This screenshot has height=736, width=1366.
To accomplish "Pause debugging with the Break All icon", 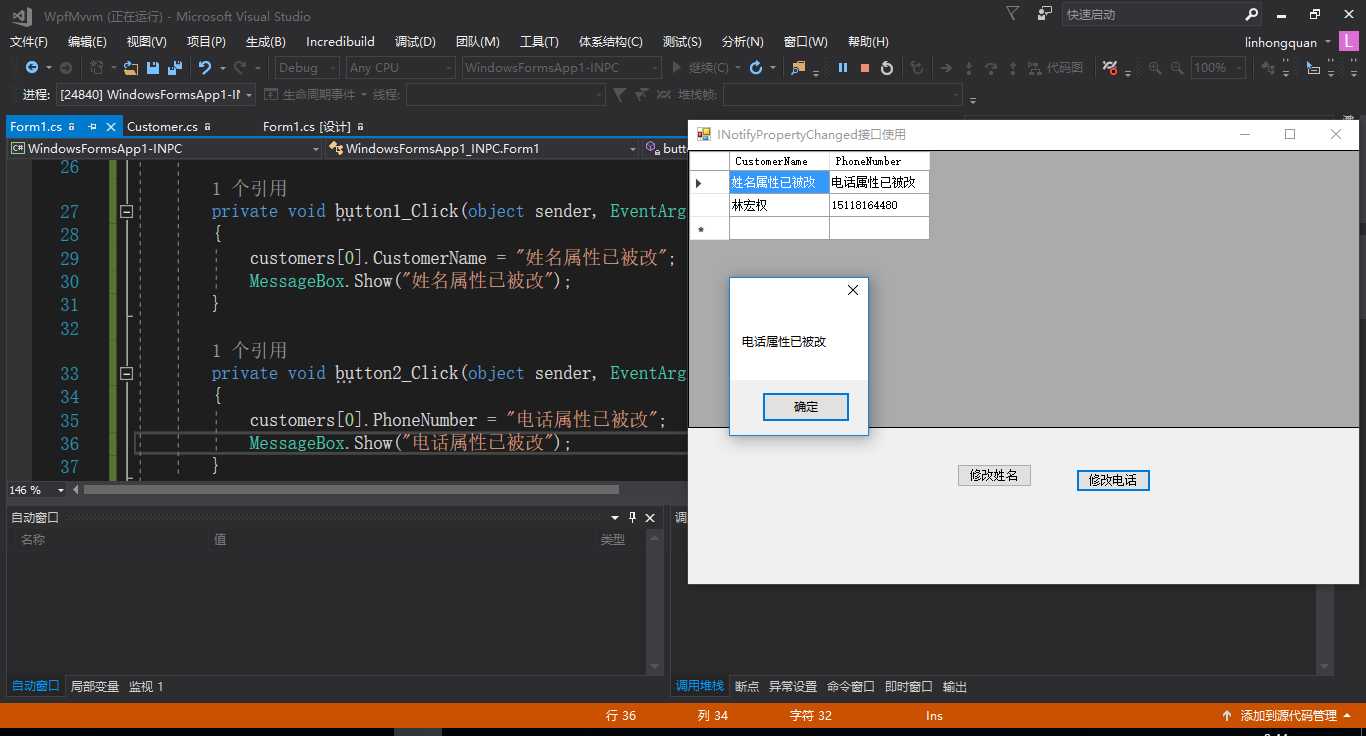I will [843, 68].
